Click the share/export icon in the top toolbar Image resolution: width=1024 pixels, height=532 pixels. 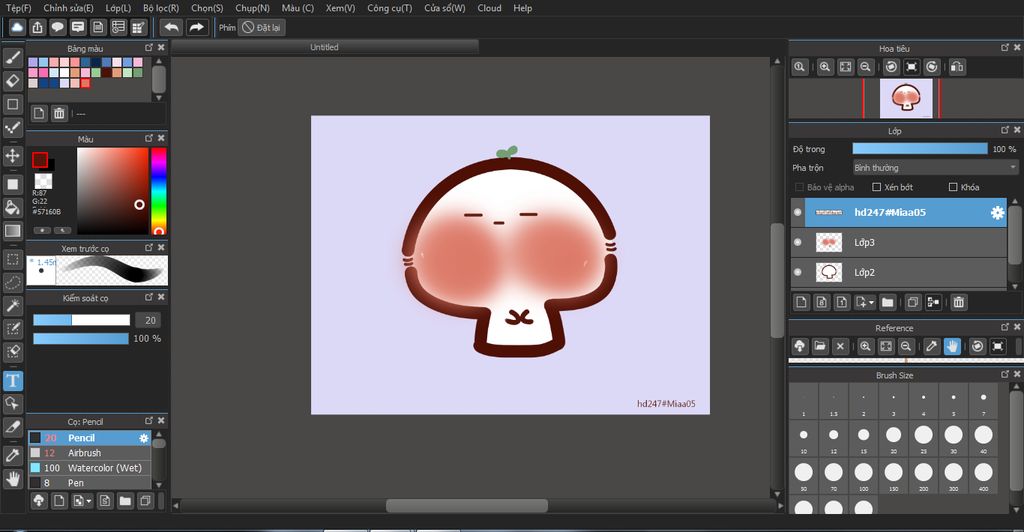point(38,27)
